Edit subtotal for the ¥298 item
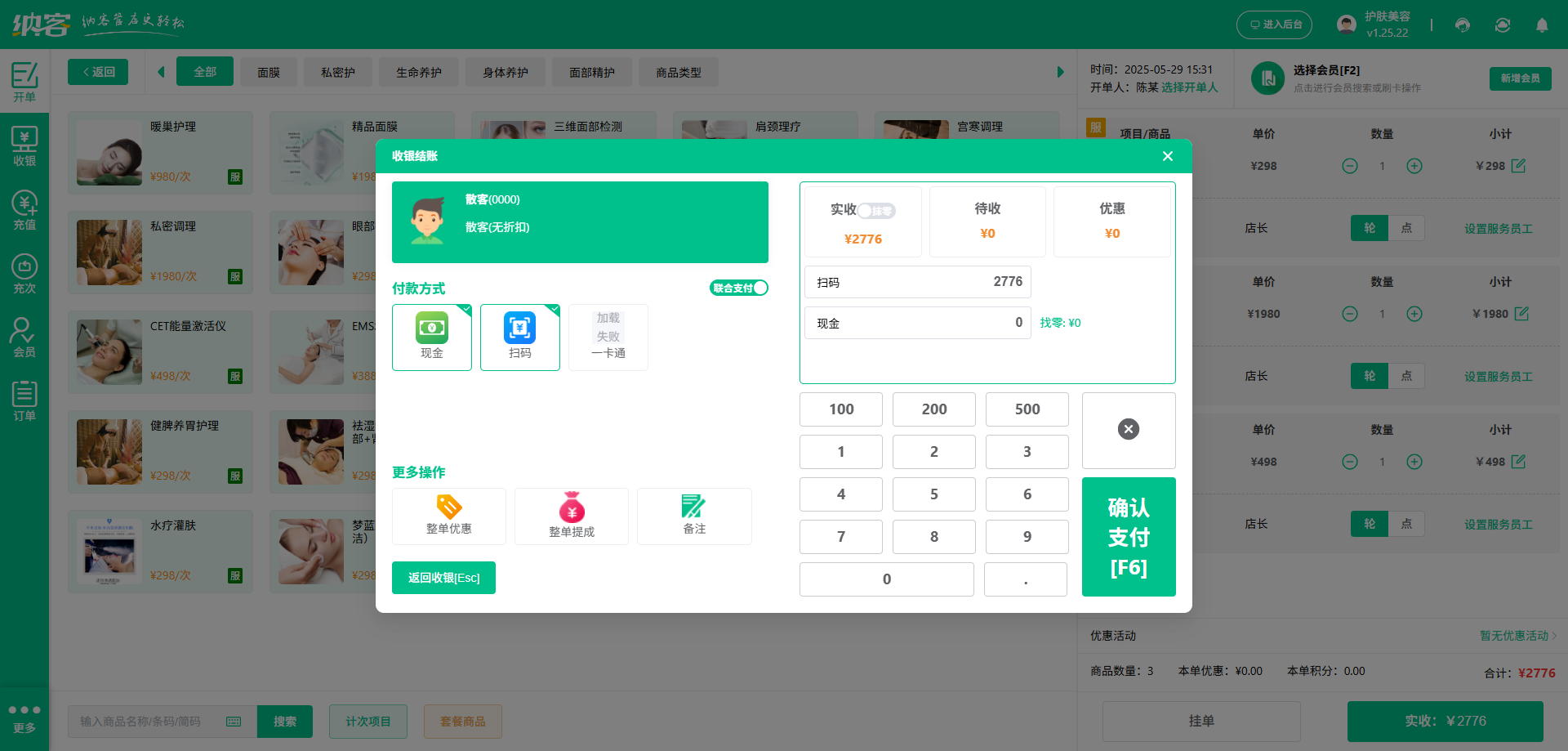 (1518, 166)
